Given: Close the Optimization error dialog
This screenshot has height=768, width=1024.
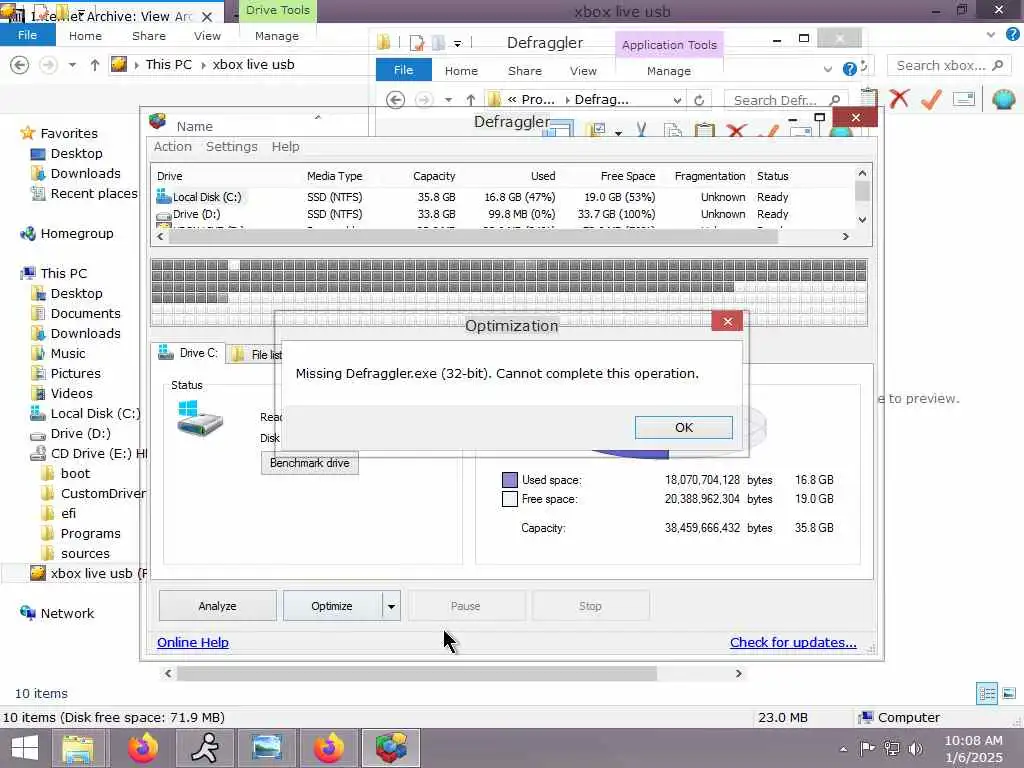Looking at the screenshot, I should click(727, 321).
